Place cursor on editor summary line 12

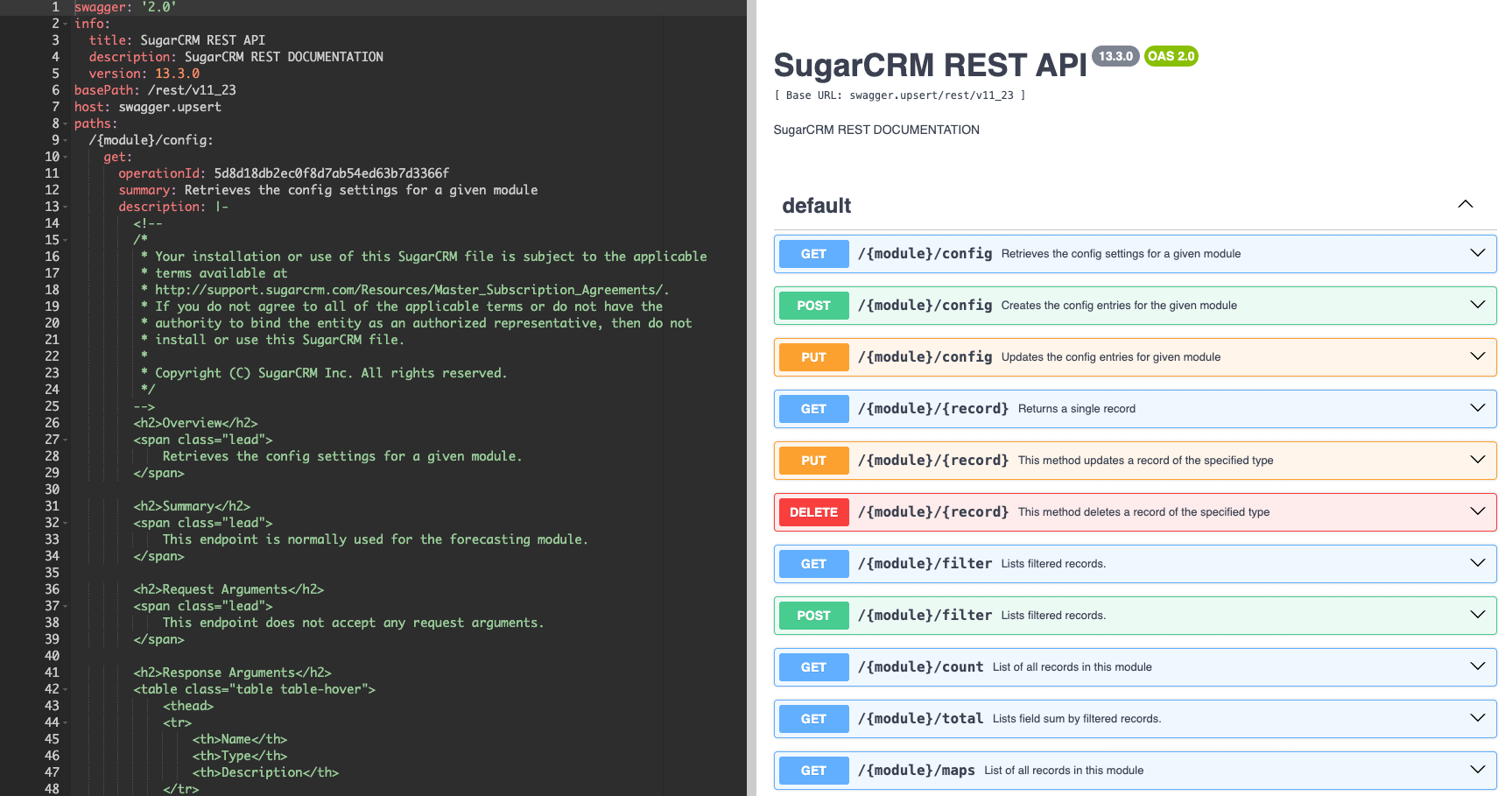coord(328,190)
